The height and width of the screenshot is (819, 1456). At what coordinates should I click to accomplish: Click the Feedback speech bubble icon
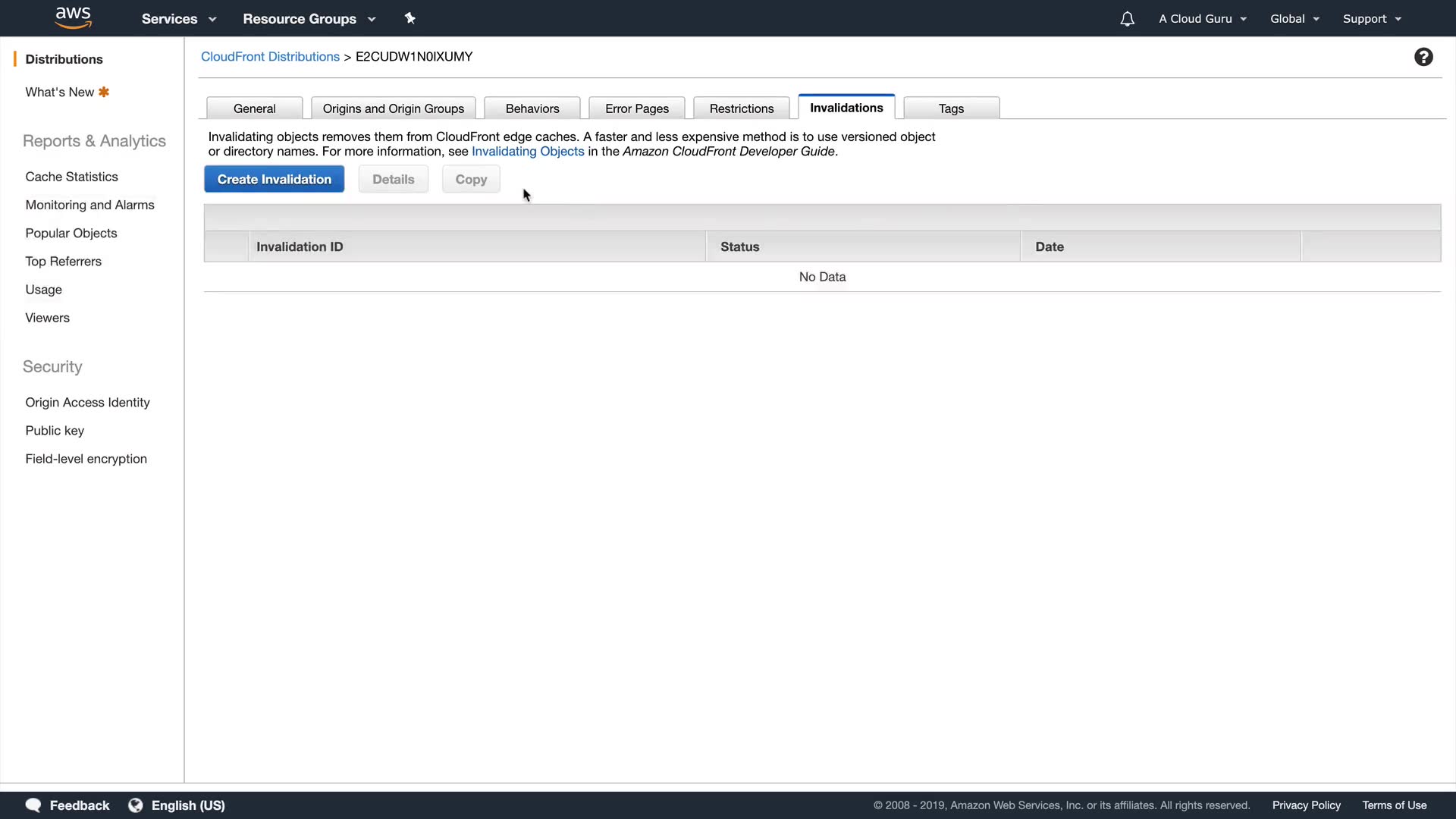[x=33, y=805]
